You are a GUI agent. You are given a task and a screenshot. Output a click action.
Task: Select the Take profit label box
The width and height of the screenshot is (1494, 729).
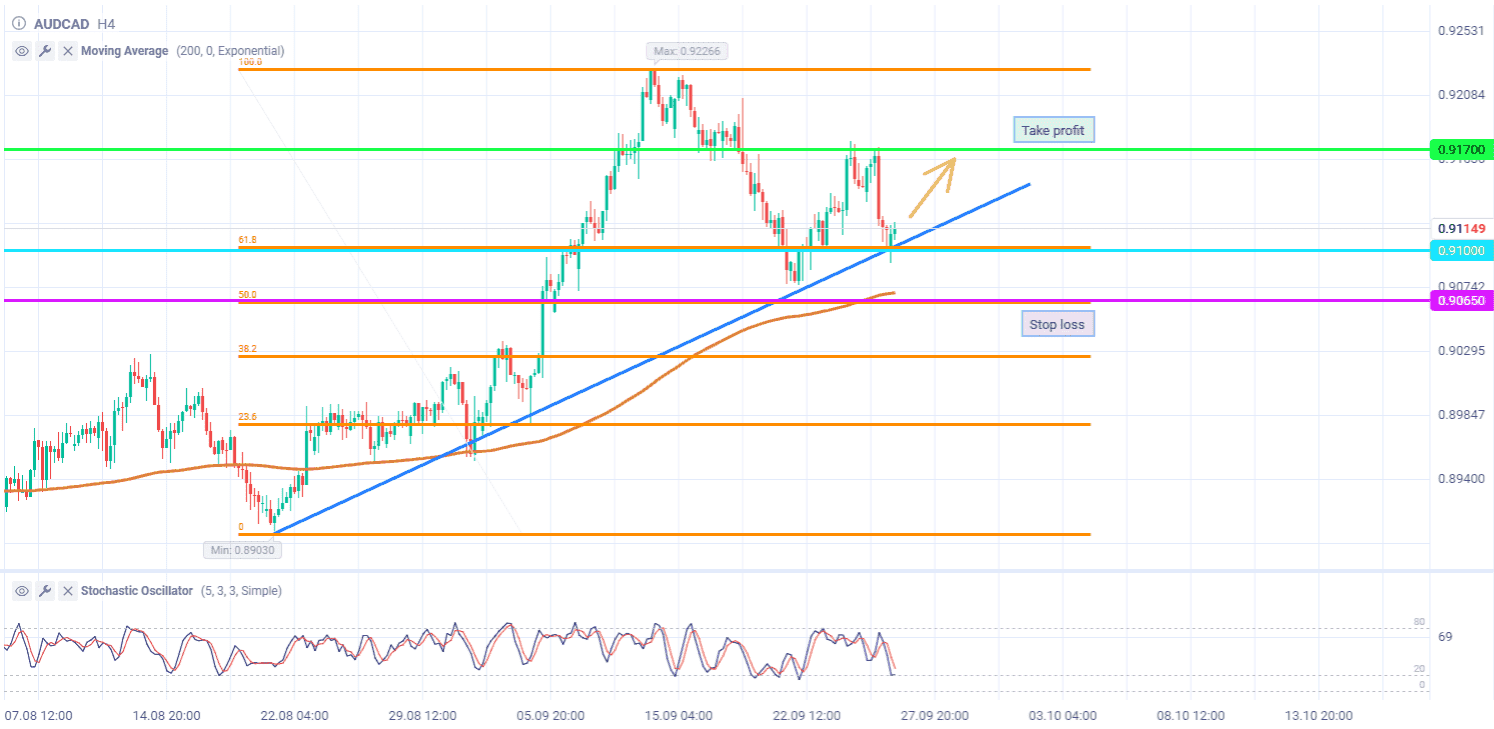tap(1053, 130)
